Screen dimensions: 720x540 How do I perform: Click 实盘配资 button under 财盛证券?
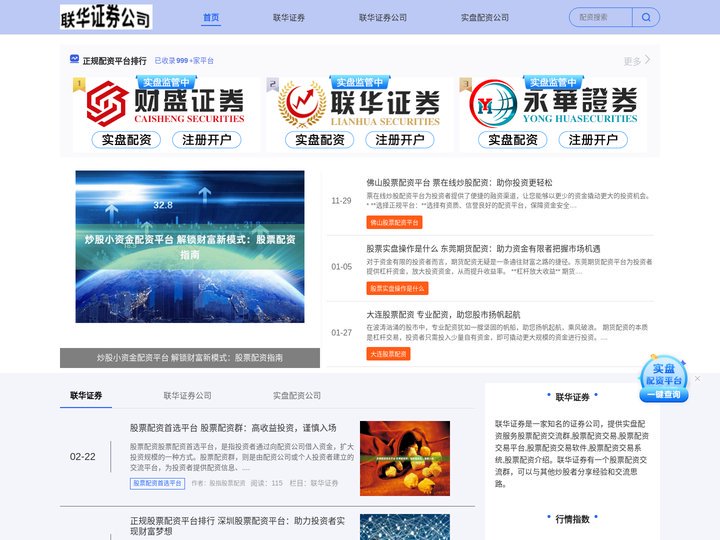pos(126,140)
